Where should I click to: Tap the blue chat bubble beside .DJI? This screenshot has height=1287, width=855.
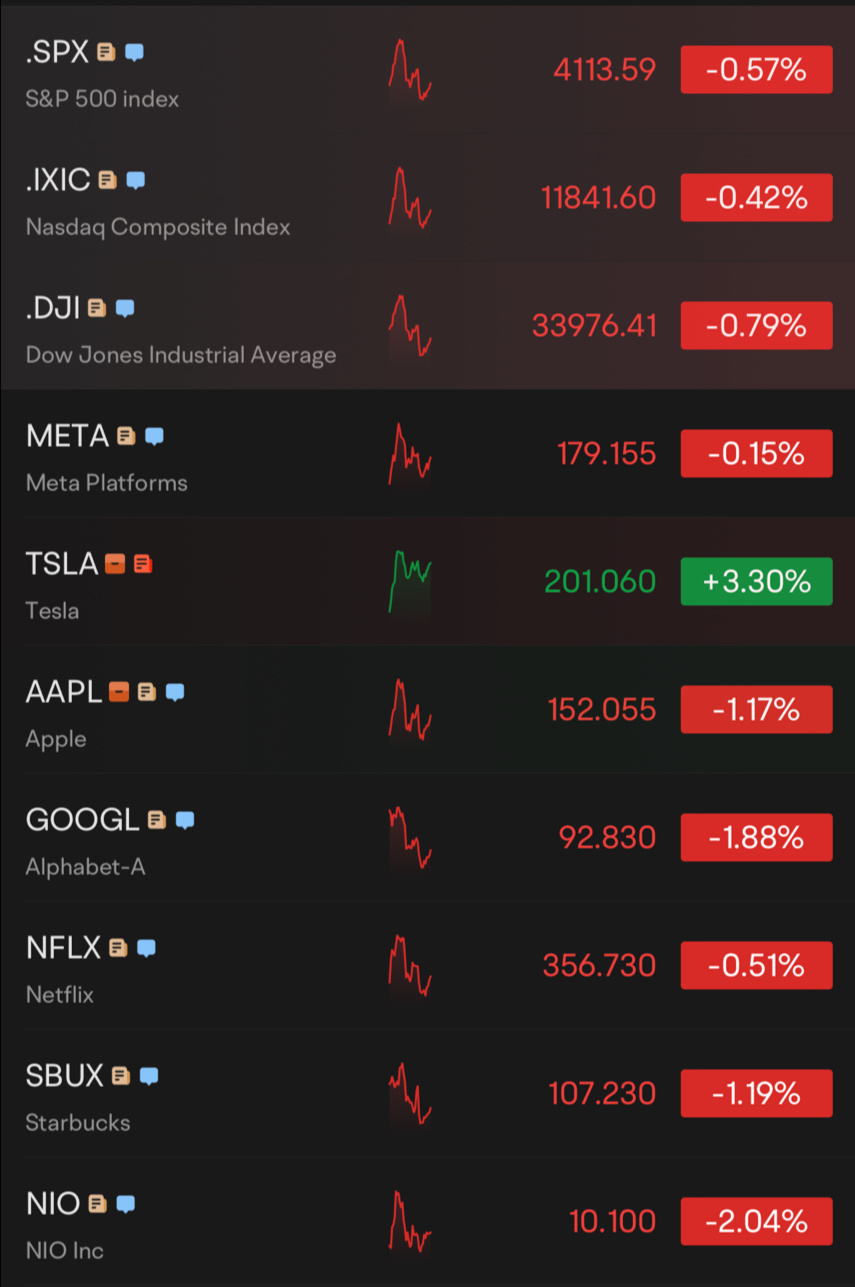point(124,308)
